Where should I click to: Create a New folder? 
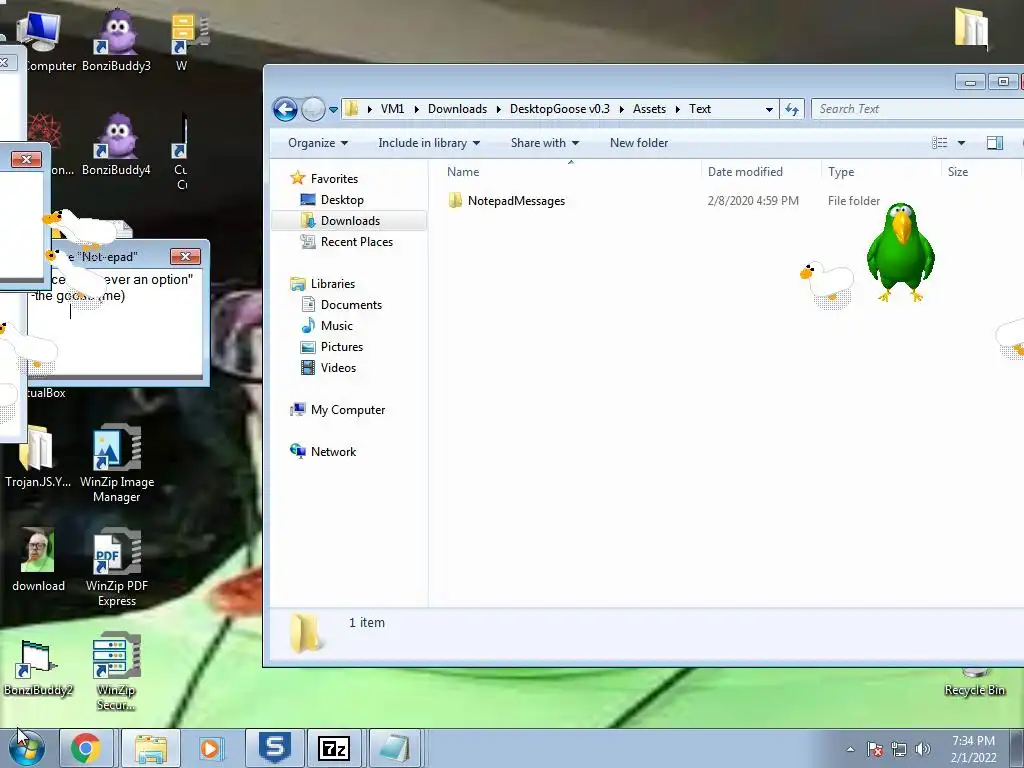tap(639, 143)
